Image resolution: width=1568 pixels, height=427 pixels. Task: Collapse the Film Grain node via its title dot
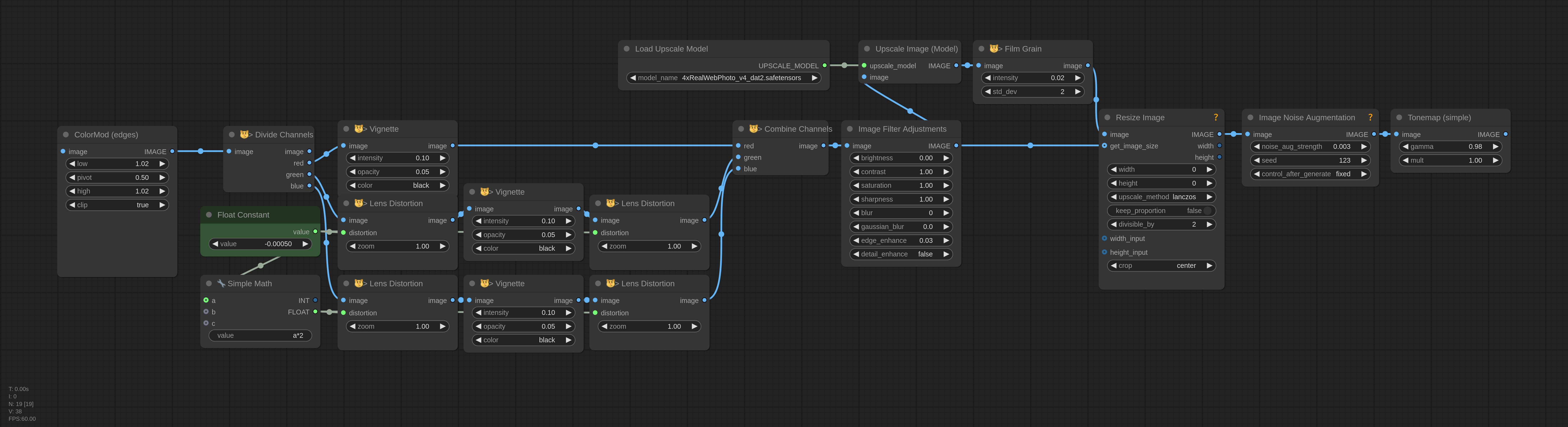981,49
